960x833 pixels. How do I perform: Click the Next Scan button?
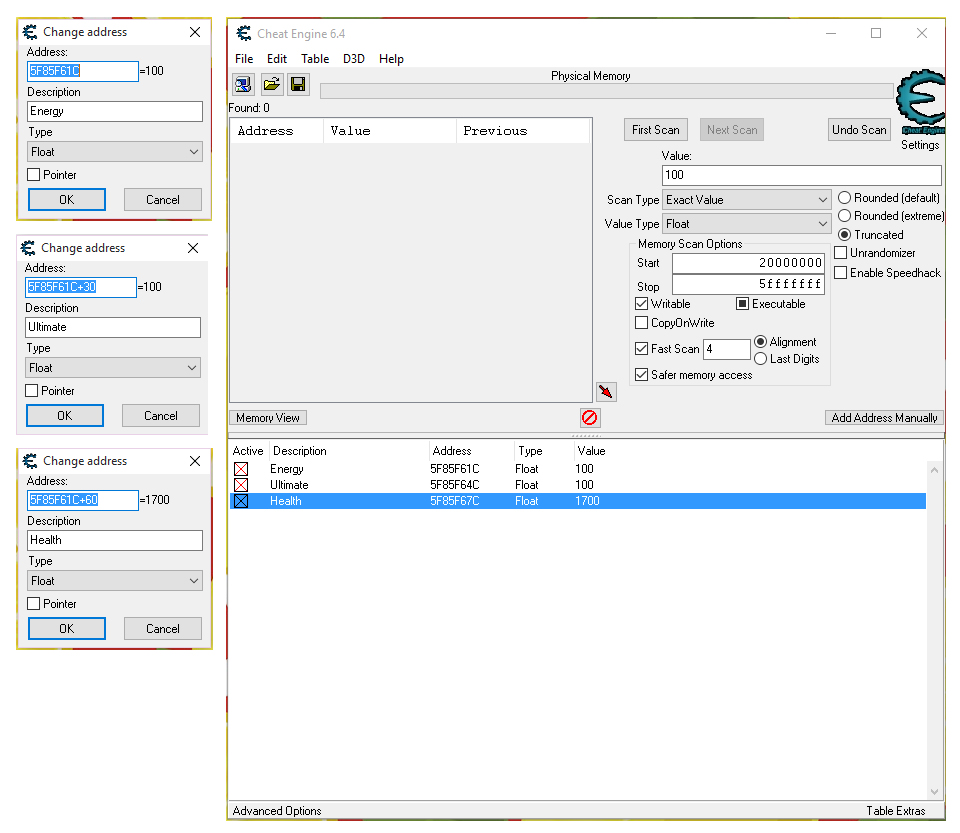click(732, 130)
